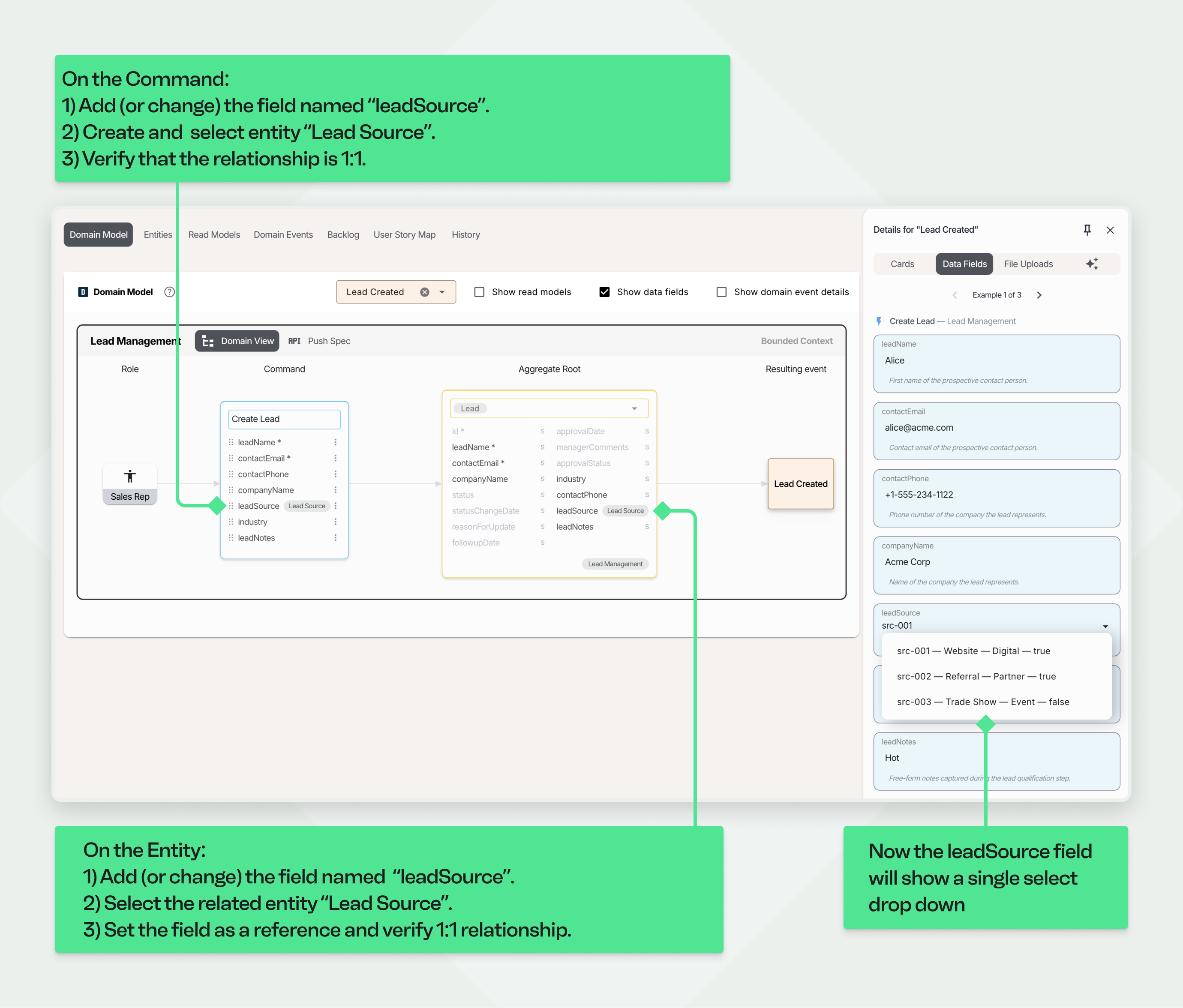1183x1008 pixels.
Task: Click the leadNotes row in aggregate root
Action: pyautogui.click(x=602, y=527)
